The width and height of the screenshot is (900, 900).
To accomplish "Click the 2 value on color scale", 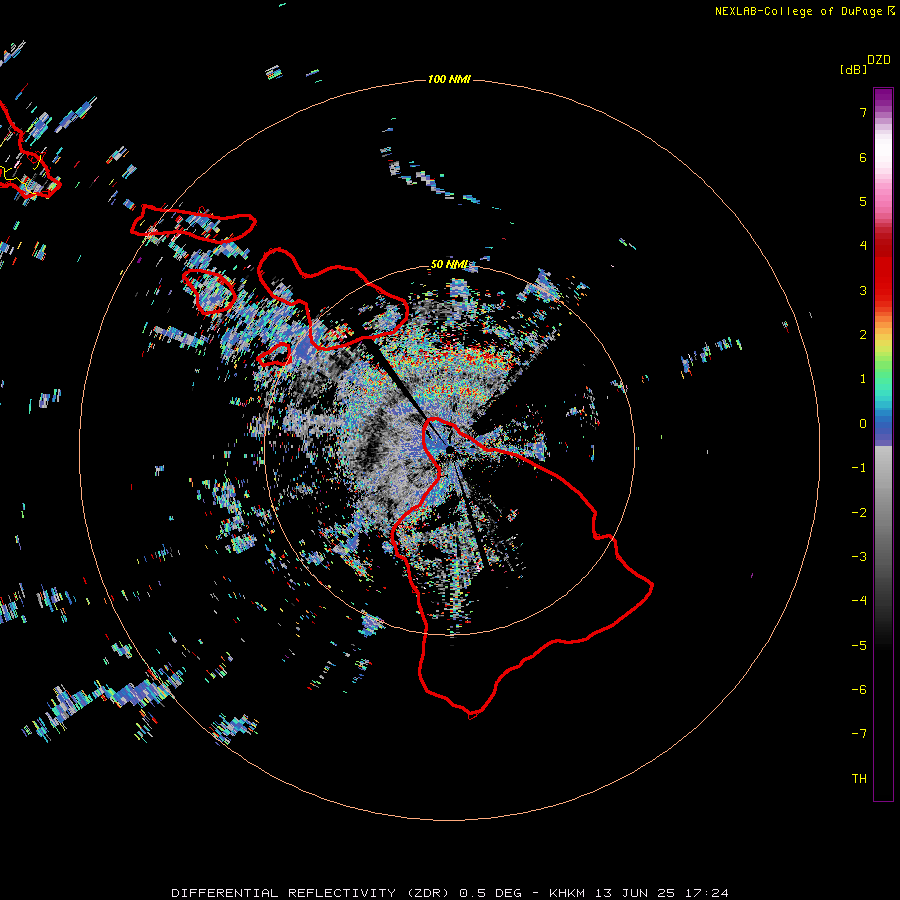I will tap(863, 335).
